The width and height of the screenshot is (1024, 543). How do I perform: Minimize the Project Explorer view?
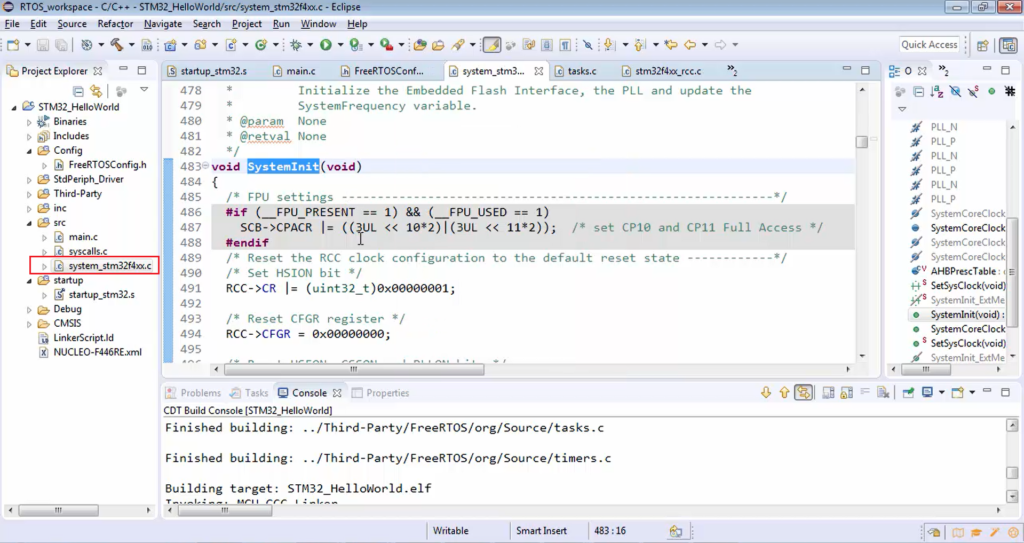(123, 69)
